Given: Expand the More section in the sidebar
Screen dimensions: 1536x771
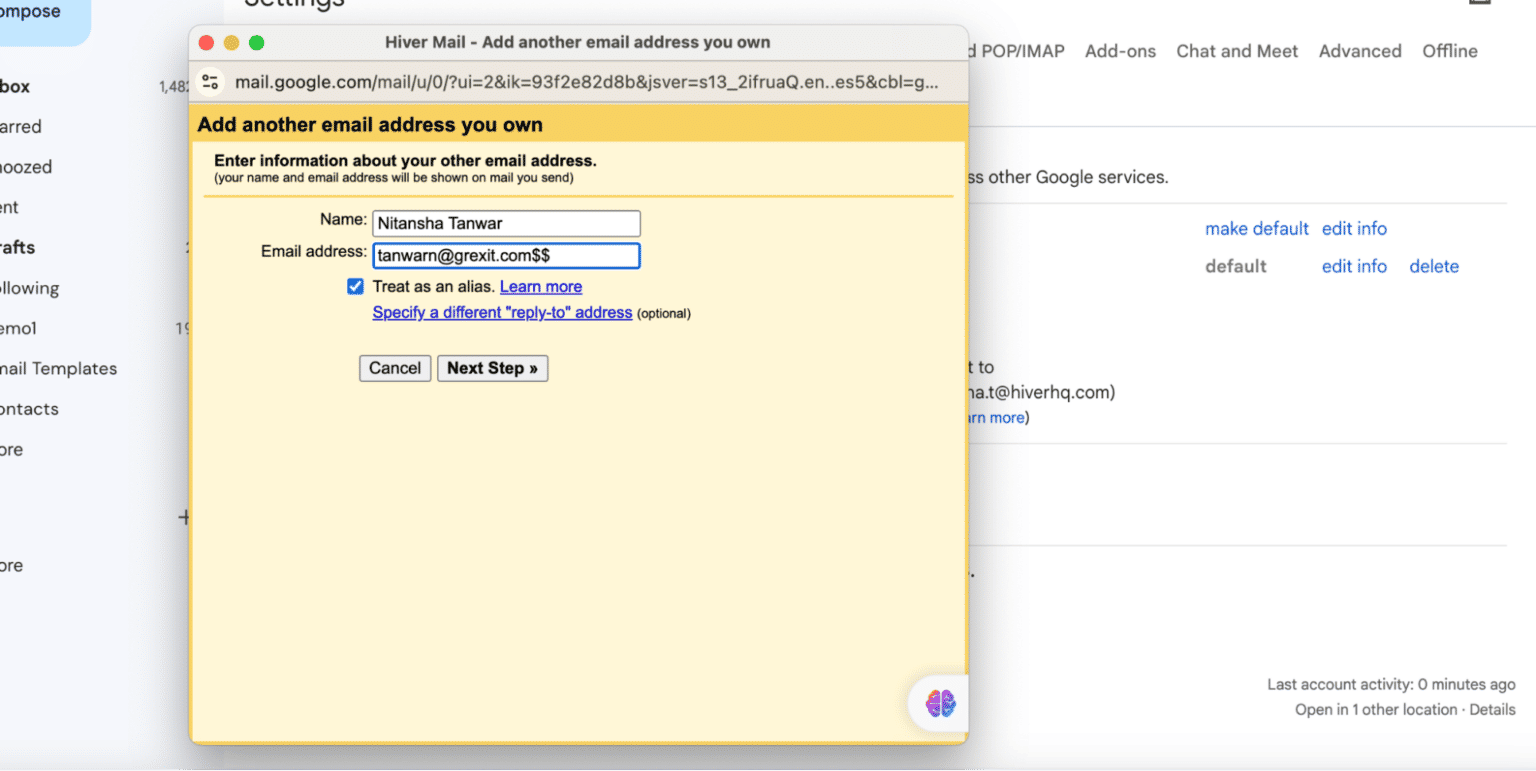Looking at the screenshot, I should point(10,449).
